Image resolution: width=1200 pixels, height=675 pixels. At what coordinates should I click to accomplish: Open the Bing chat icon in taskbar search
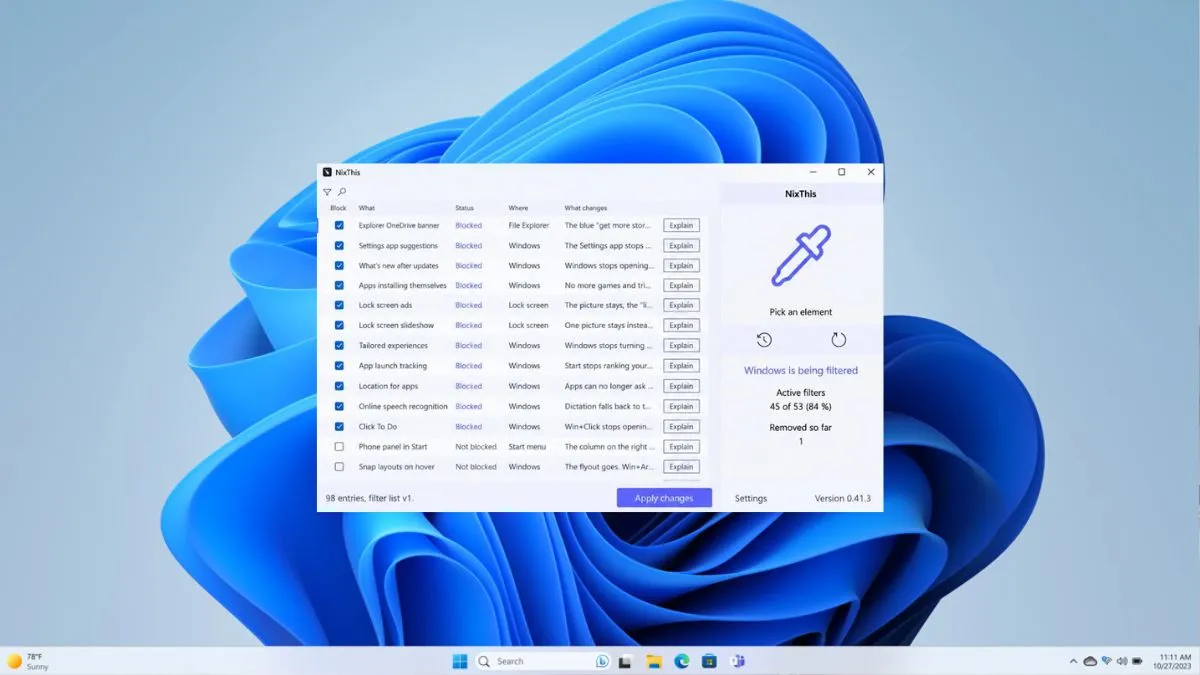[603, 661]
